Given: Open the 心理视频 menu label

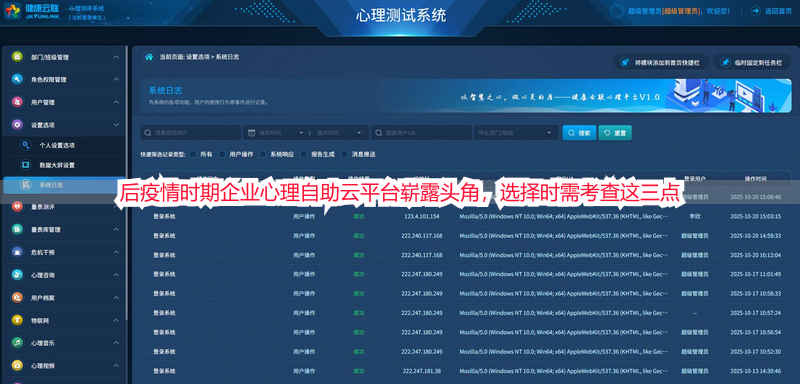Looking at the screenshot, I should click(43, 366).
